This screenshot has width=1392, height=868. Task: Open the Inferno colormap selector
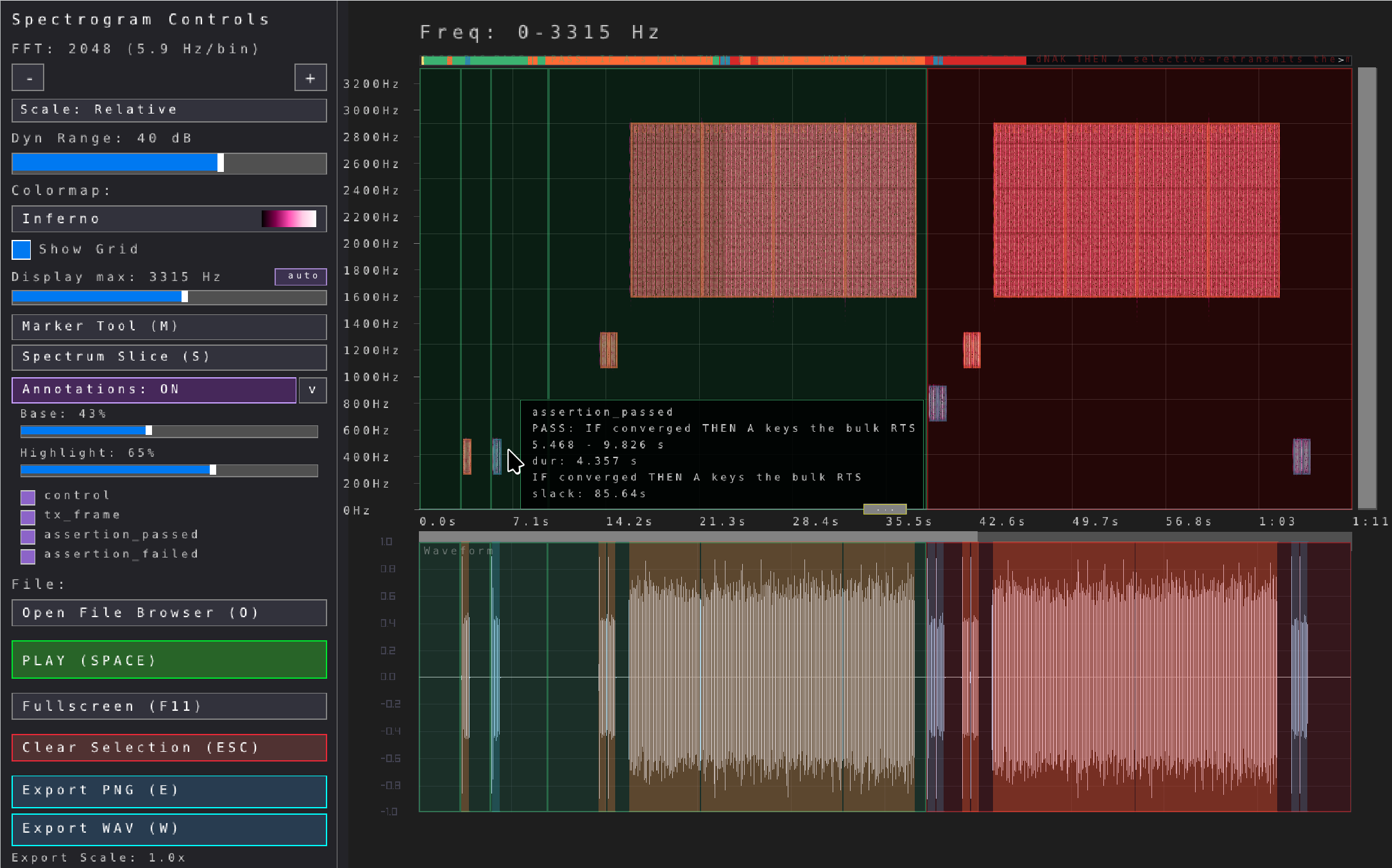point(169,219)
